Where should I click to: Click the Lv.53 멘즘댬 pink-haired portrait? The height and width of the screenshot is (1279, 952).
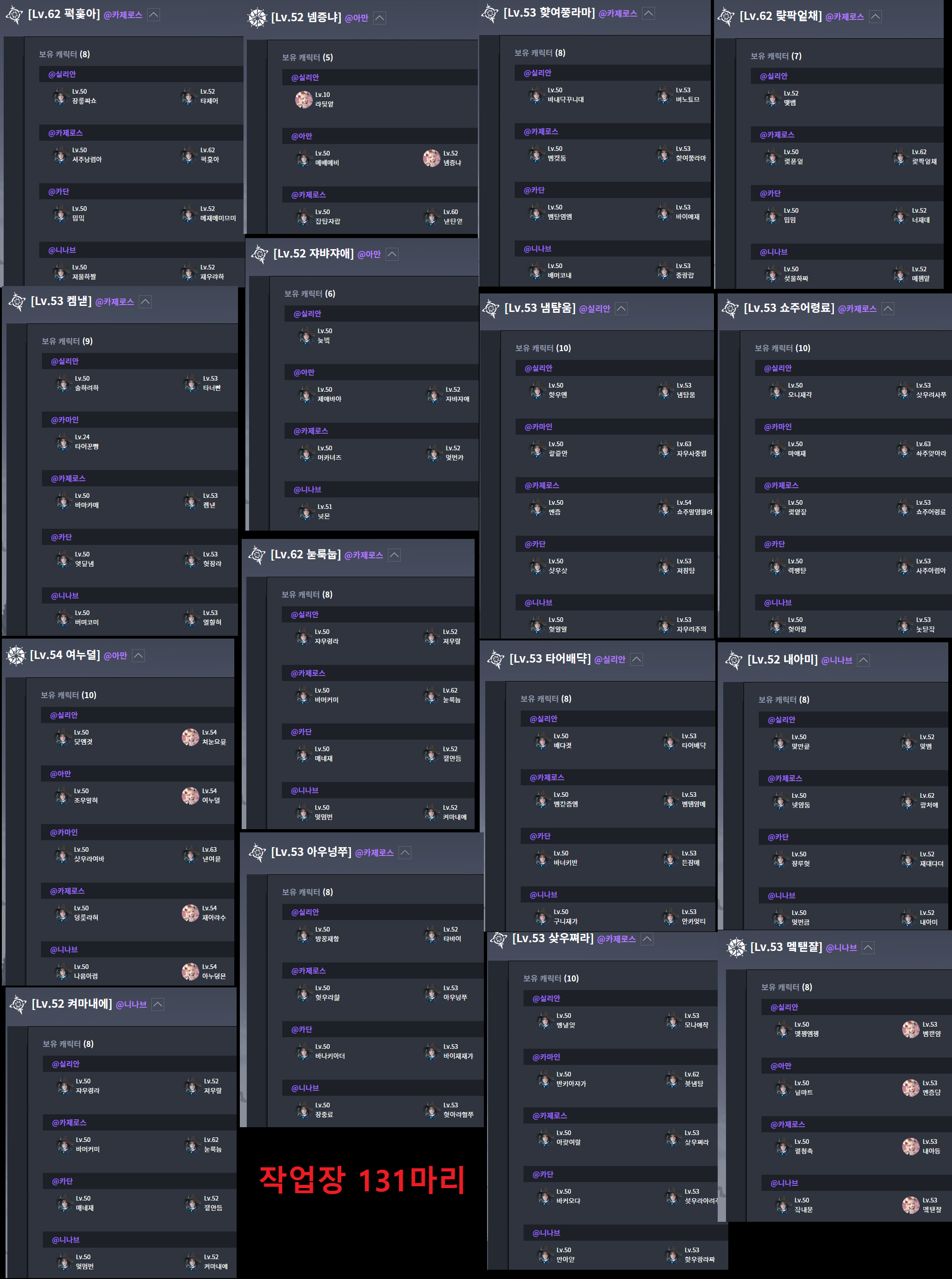[x=910, y=1088]
